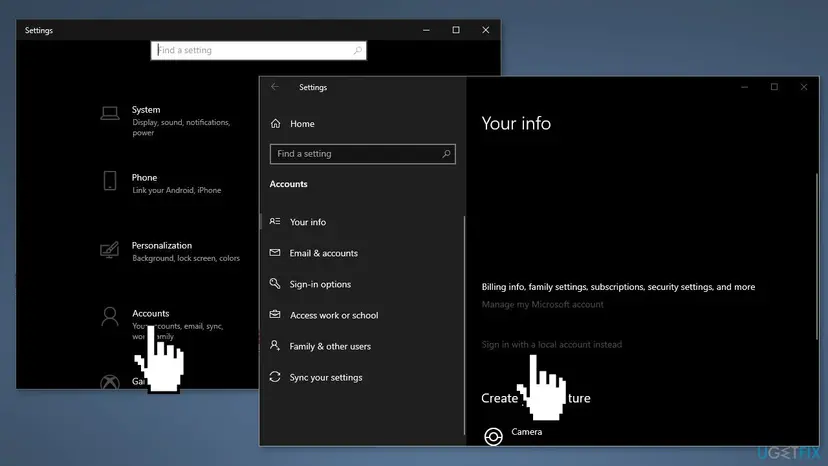Click the Your info sidebar icon
Screen dimensions: 828x466
coord(275,221)
